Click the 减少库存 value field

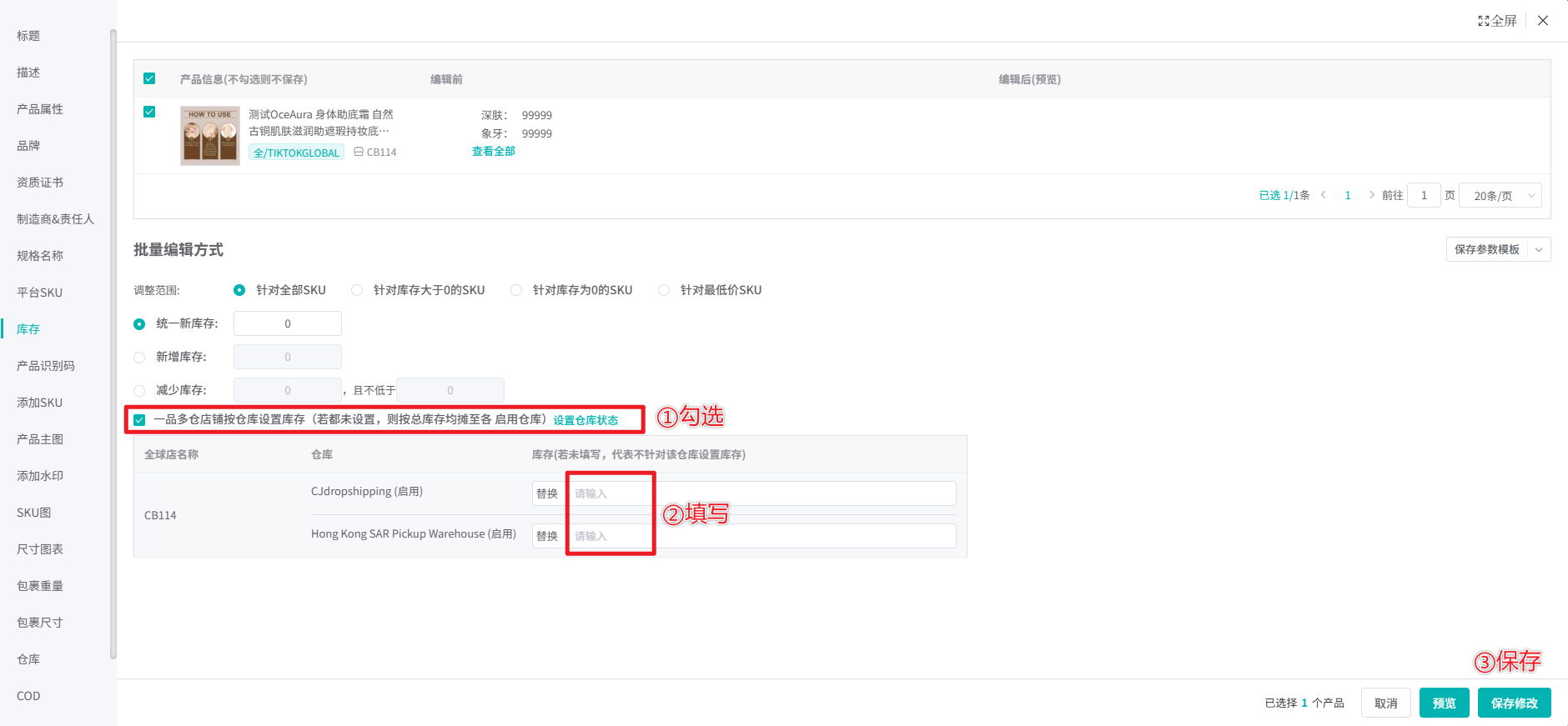288,390
